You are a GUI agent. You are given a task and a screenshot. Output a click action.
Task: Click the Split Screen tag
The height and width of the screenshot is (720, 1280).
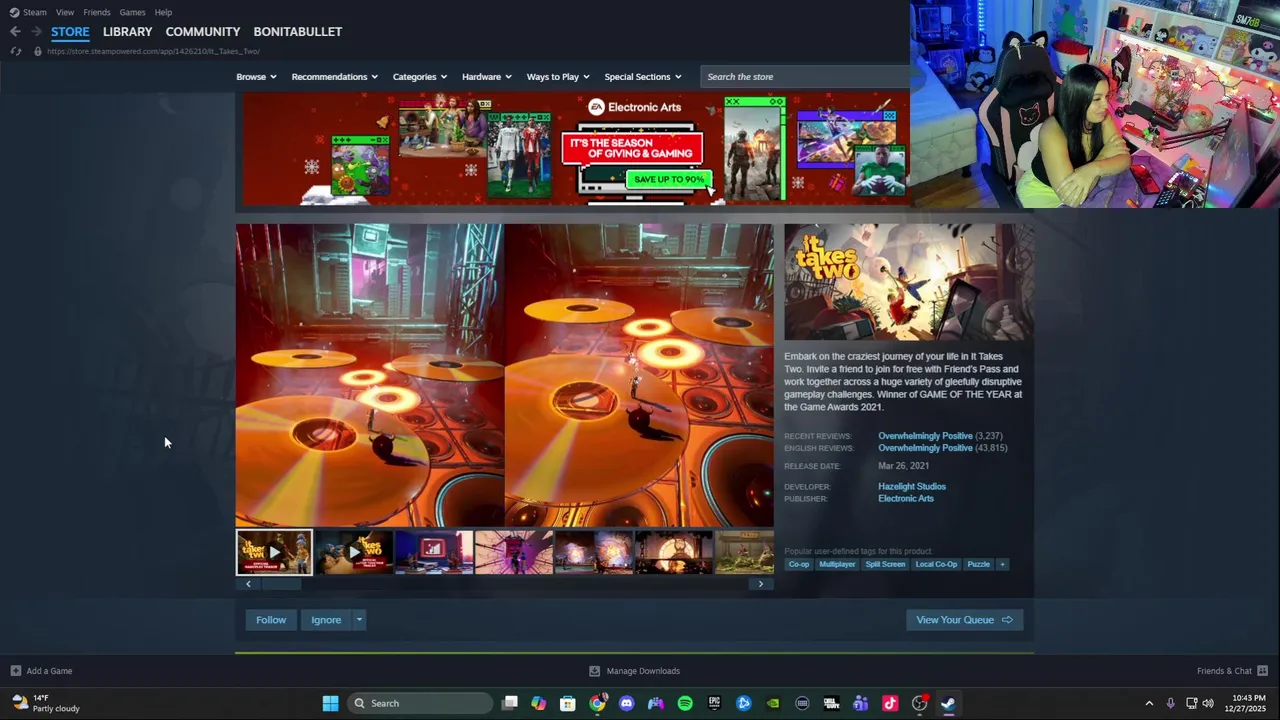click(885, 564)
